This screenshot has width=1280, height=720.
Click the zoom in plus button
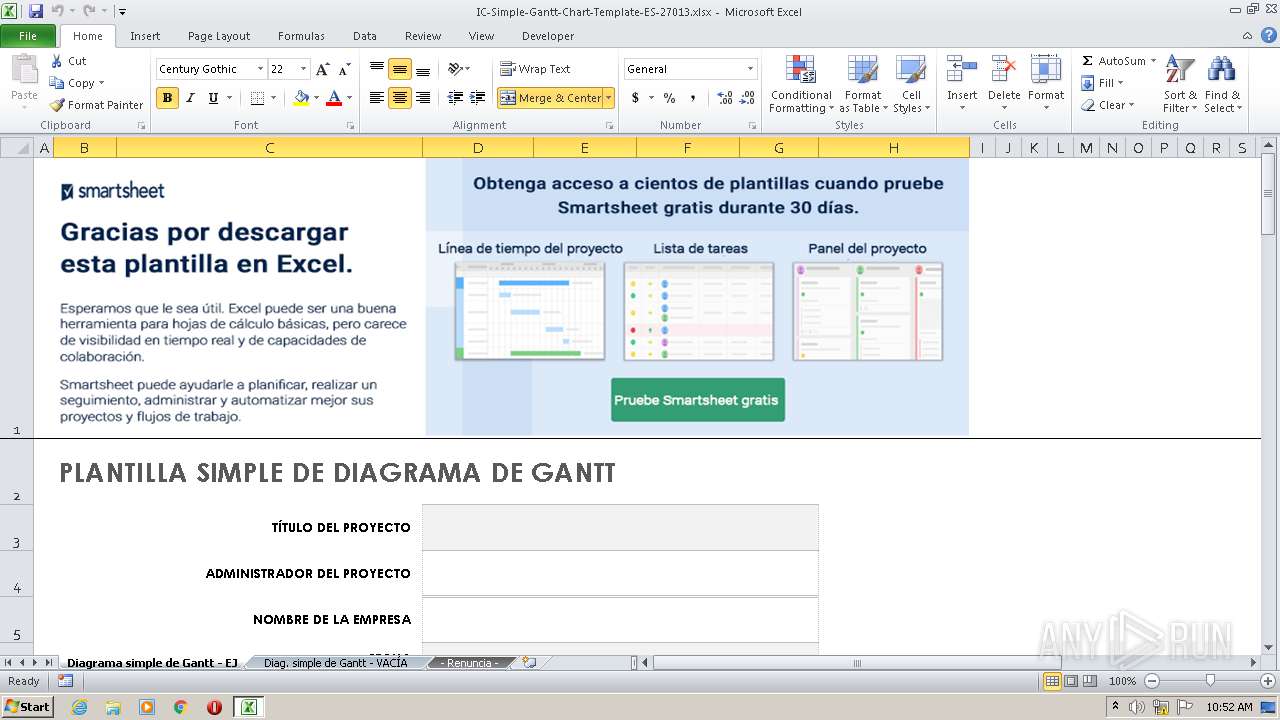tap(1267, 681)
